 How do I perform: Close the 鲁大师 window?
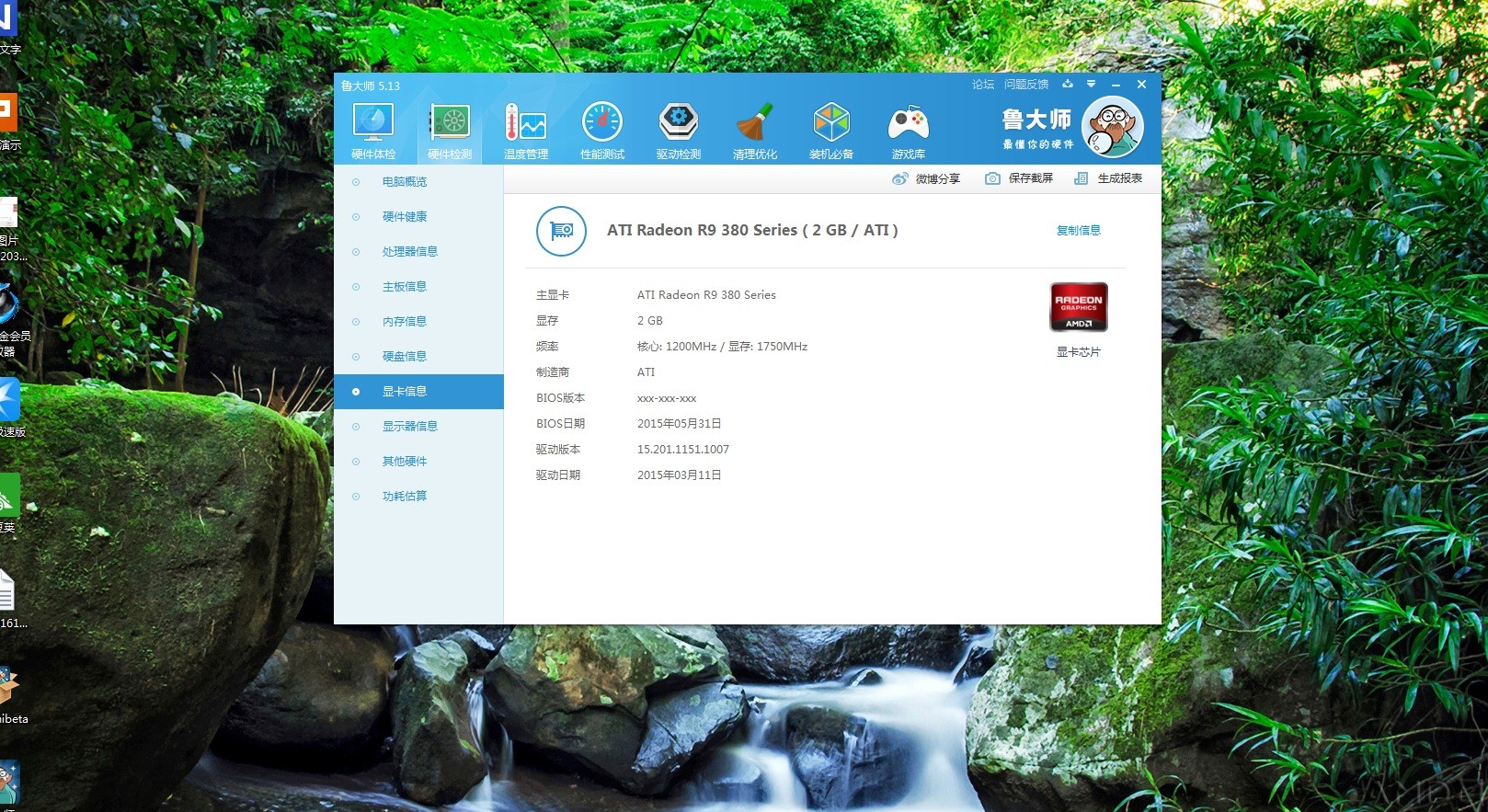tap(1141, 85)
